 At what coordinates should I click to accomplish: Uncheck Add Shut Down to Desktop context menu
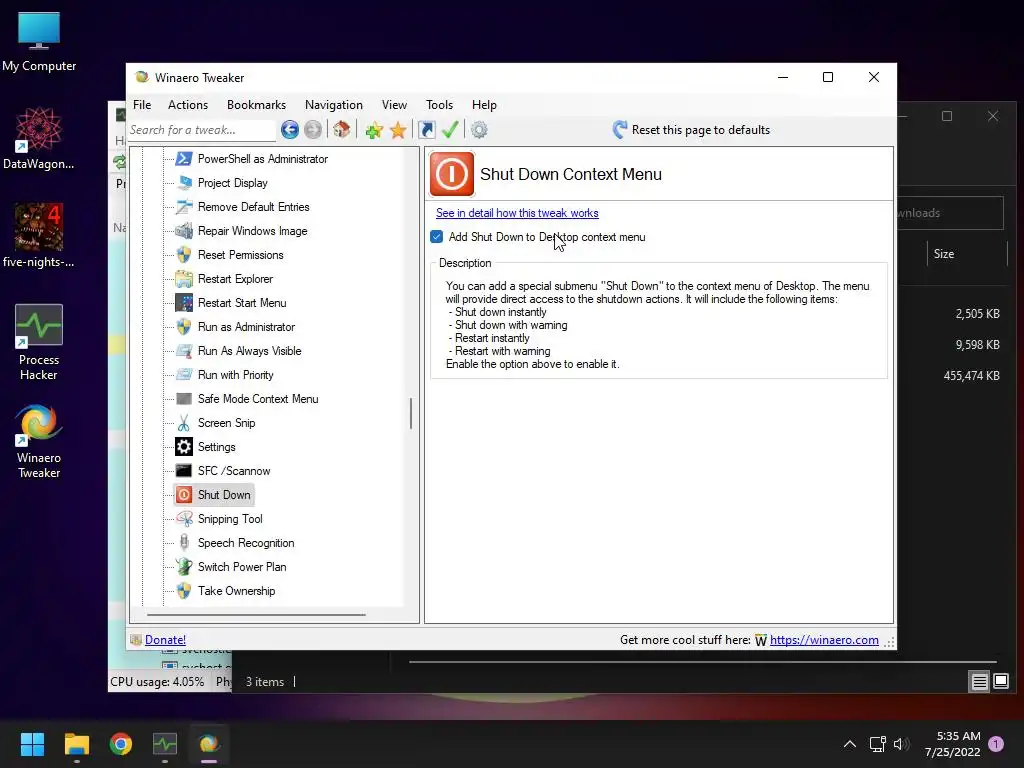click(x=437, y=237)
